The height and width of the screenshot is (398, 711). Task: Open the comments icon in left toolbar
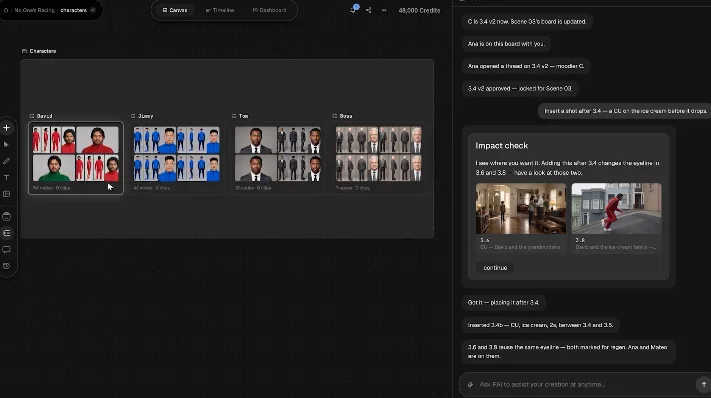(6, 249)
